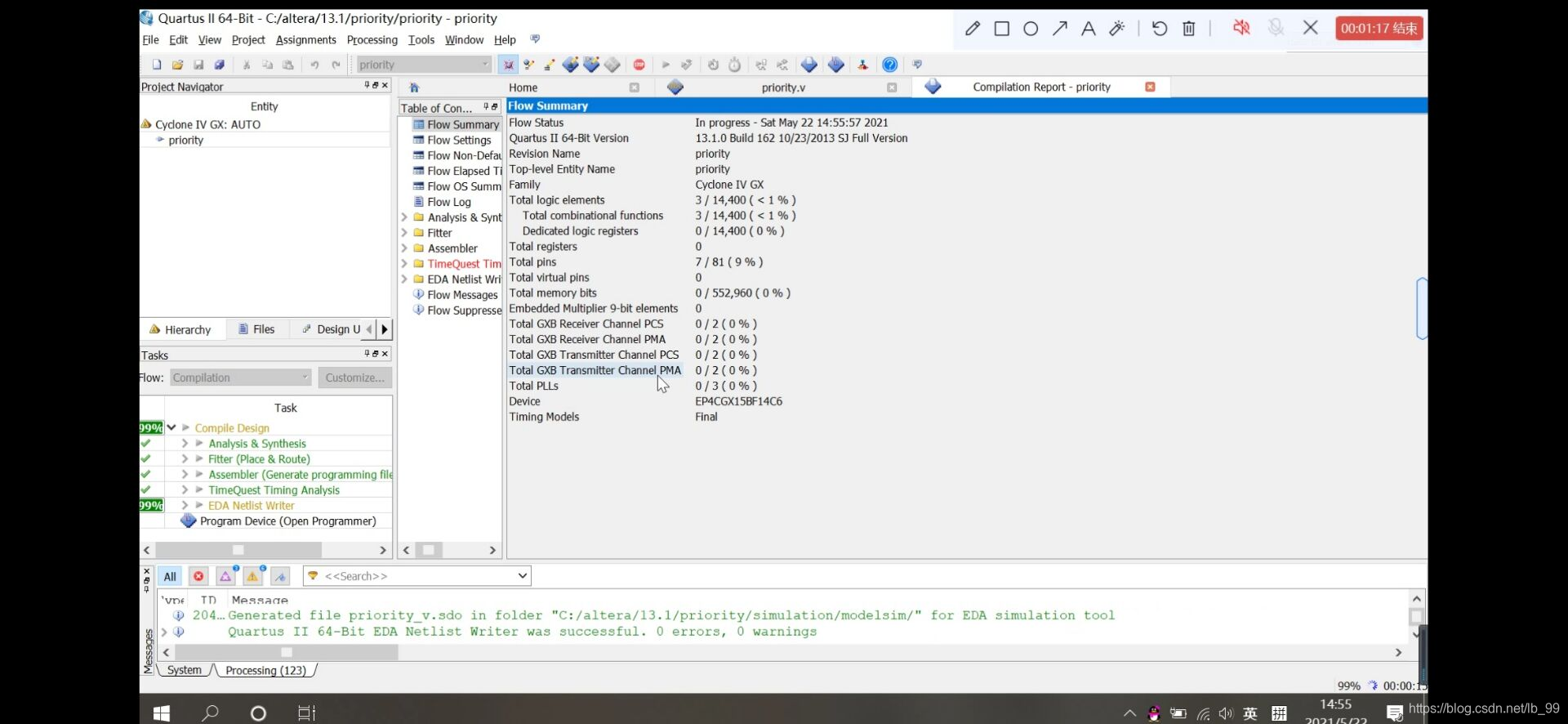Open the Tools menu
The image size is (1568, 724).
(x=421, y=40)
